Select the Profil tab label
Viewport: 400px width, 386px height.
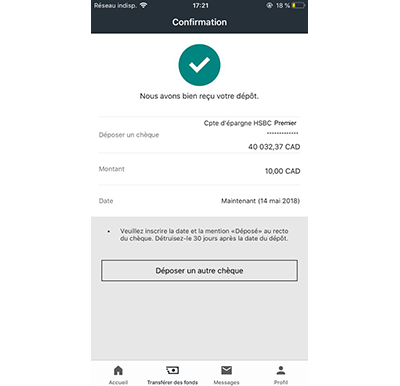[x=281, y=382]
